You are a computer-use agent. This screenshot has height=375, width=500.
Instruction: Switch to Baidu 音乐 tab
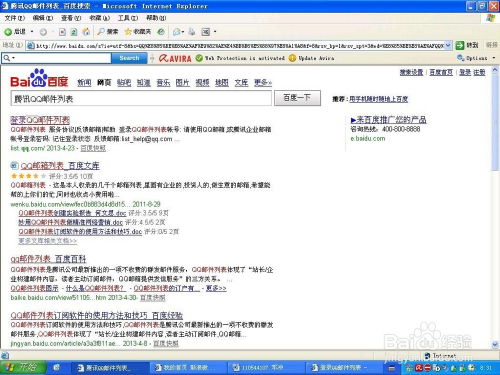pyautogui.click(x=163, y=82)
